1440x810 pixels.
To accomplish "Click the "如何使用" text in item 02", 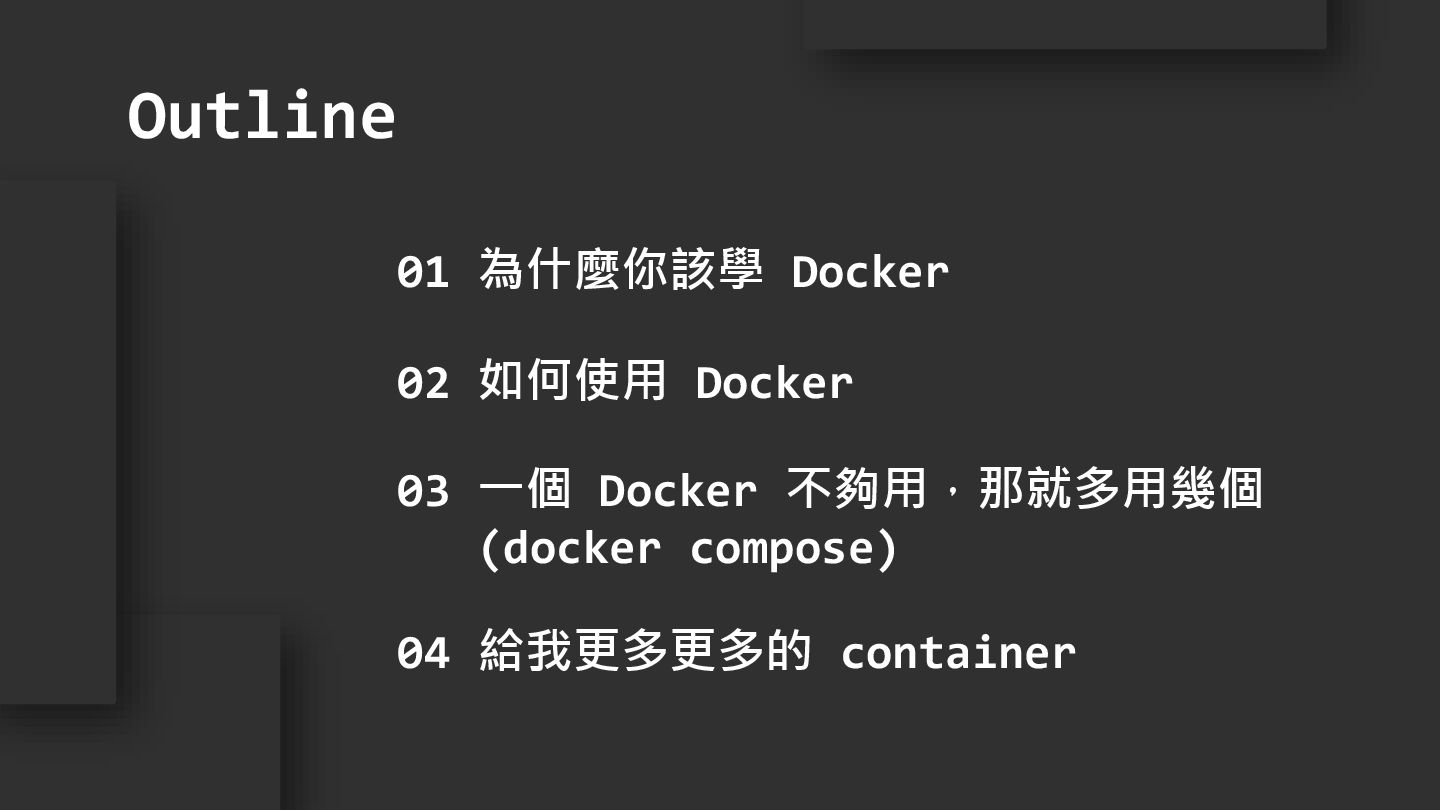I will [573, 381].
